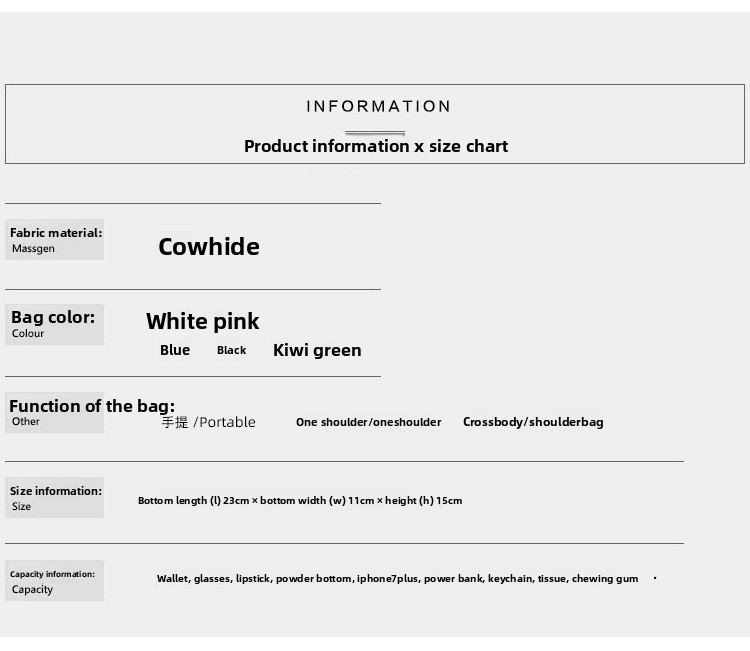Choose the Blue color option
Viewport: 750px width, 651px height.
pyautogui.click(x=175, y=350)
